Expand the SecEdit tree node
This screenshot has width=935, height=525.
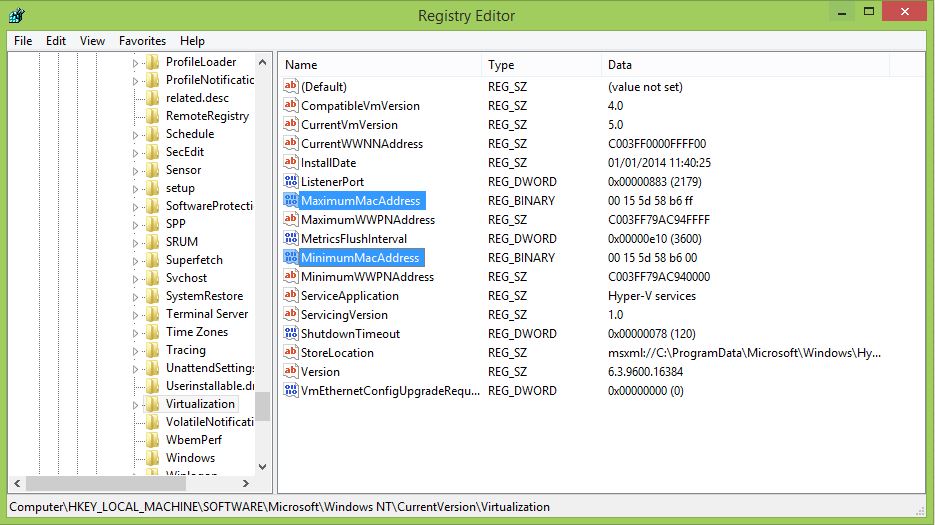click(x=135, y=153)
